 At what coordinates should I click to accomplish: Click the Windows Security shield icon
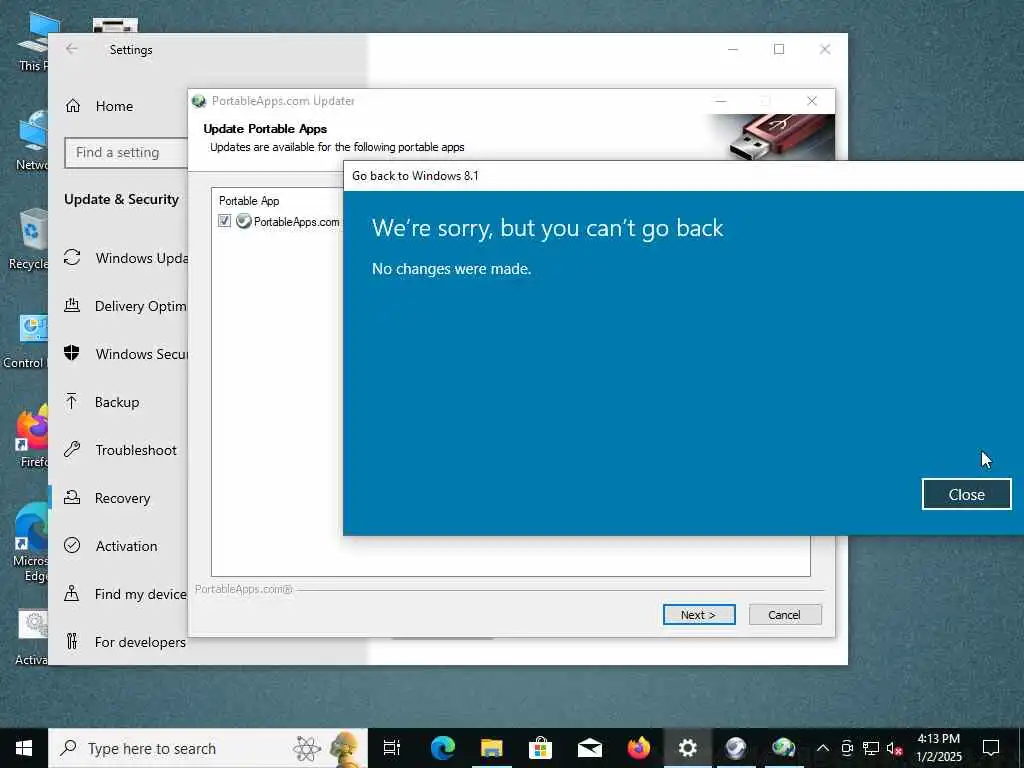(72, 353)
